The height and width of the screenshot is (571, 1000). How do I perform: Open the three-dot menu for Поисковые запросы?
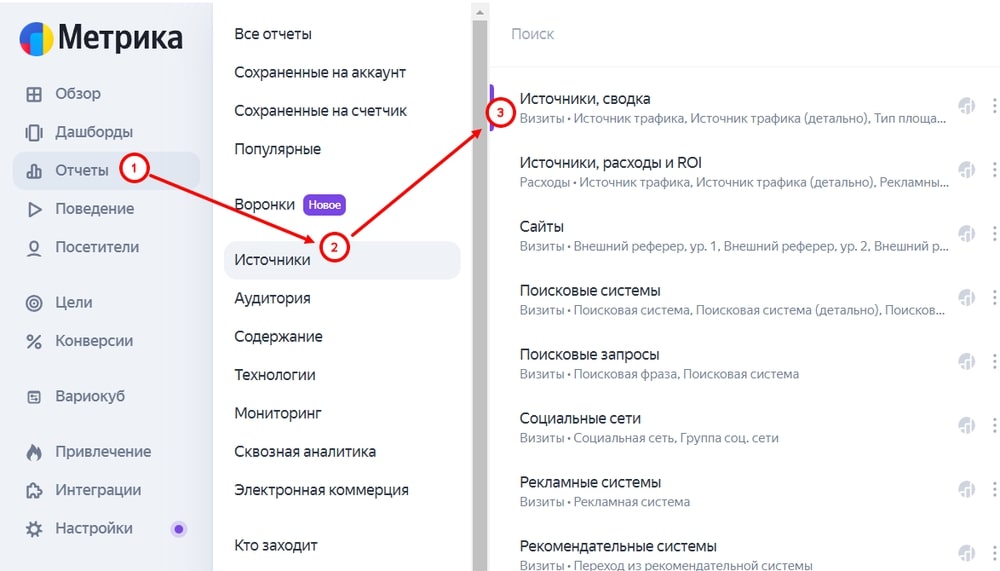994,361
